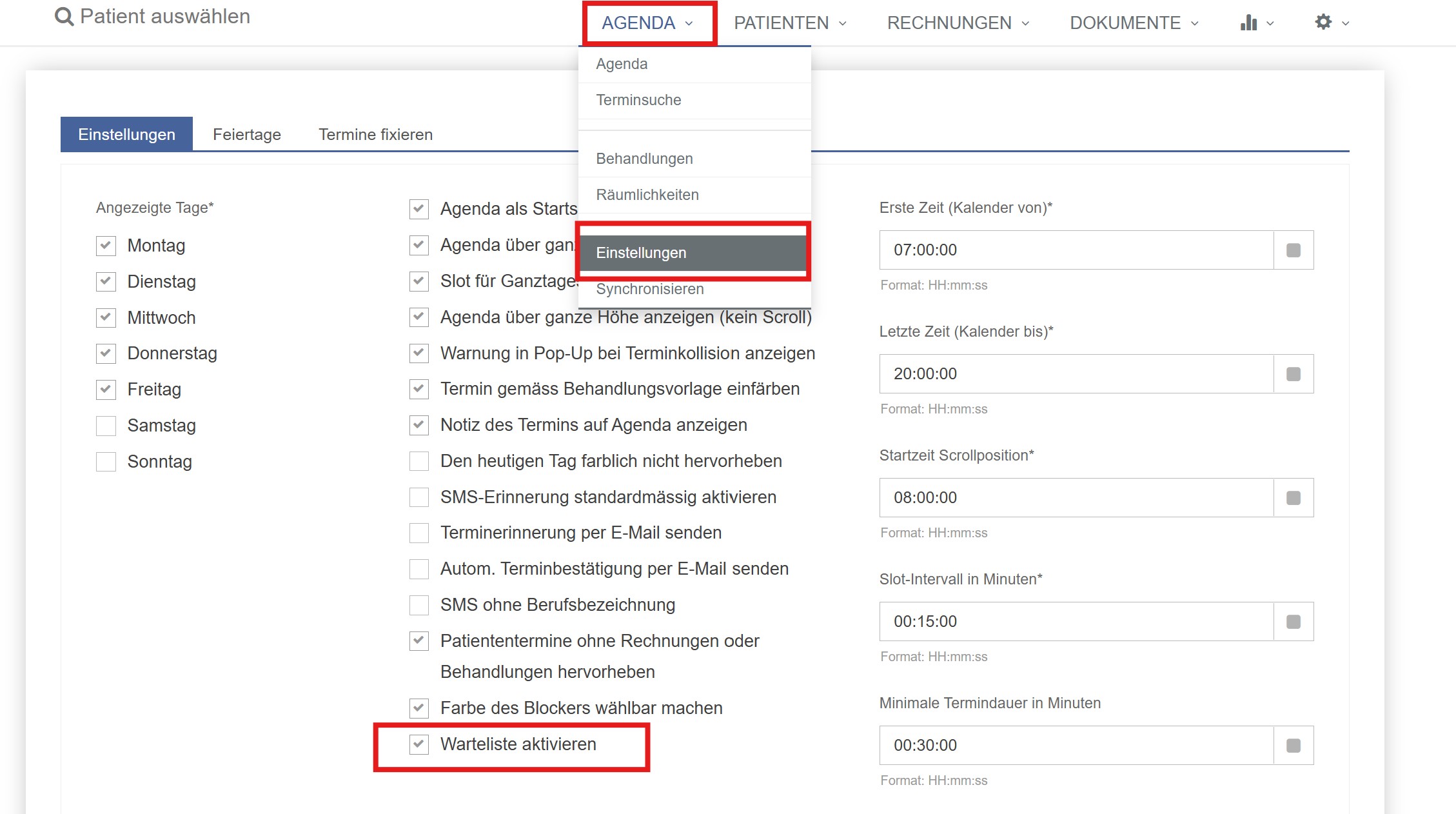Edit the Letzte Zeit 20:00:00 field
Image resolution: width=1456 pixels, height=814 pixels.
tap(1076, 374)
